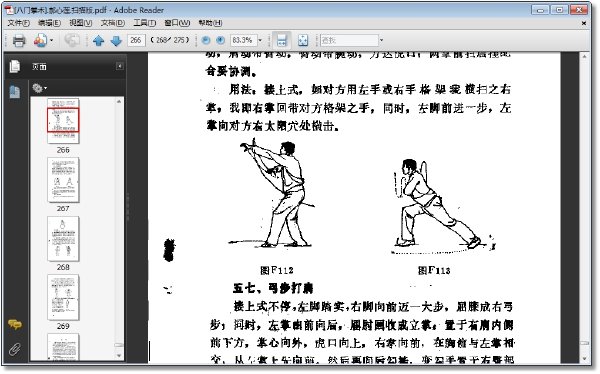
Task: Click the caption text 图F113
Action: click(434, 271)
